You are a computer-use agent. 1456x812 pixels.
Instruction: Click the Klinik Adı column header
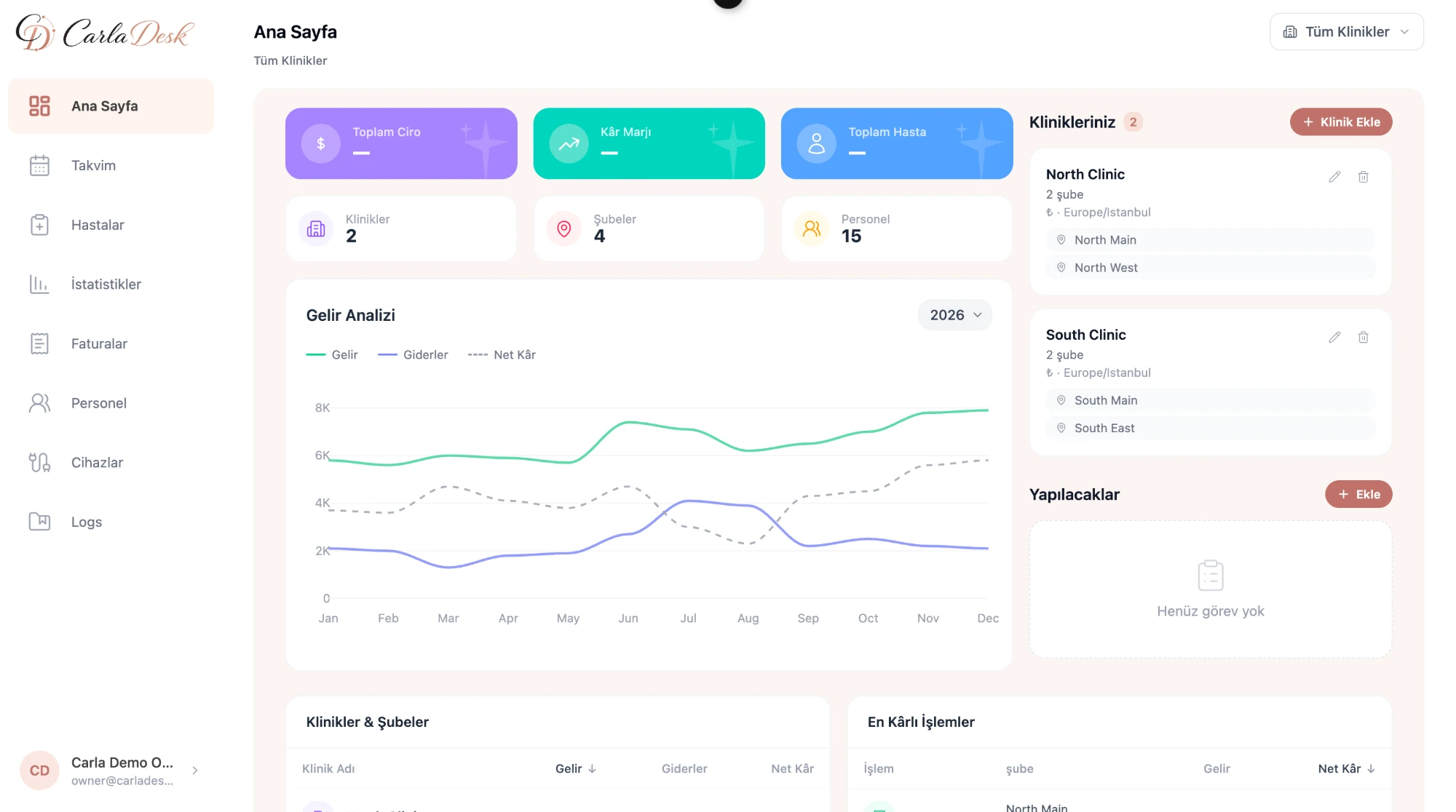click(328, 769)
